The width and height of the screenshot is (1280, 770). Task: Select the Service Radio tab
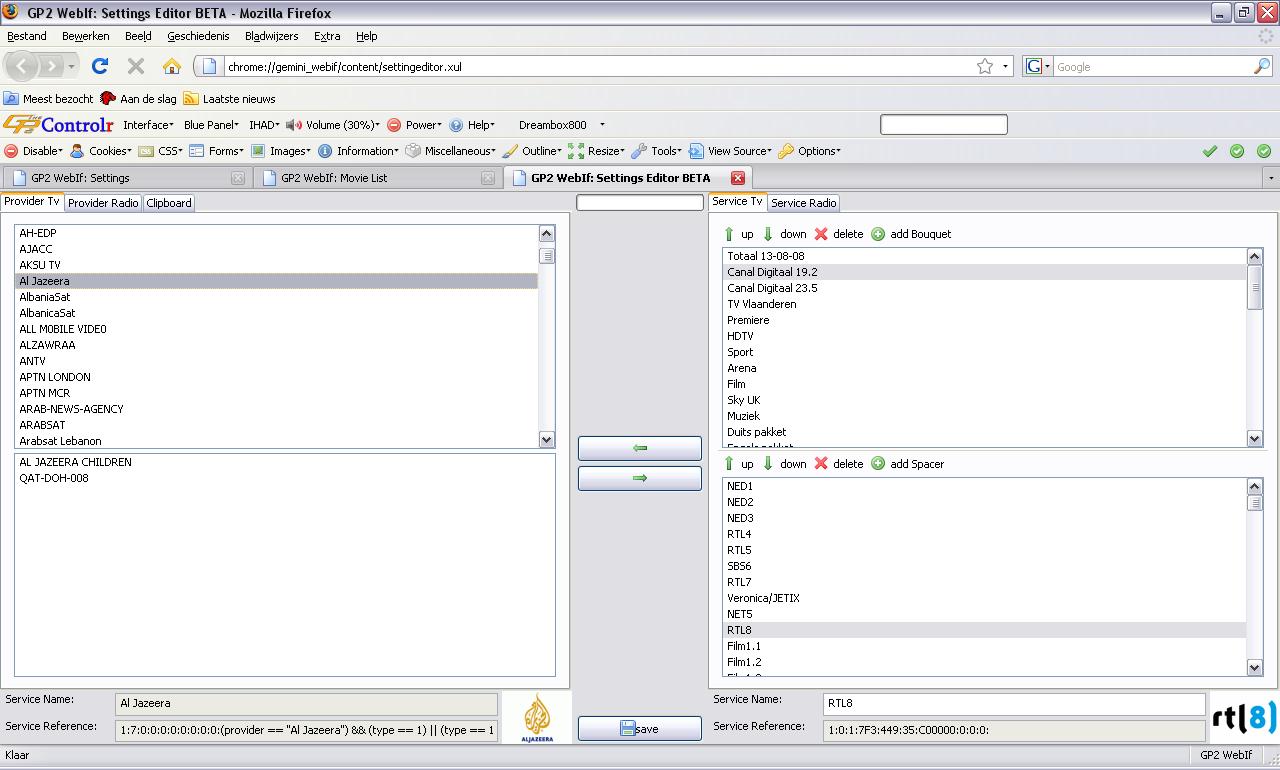click(x=803, y=202)
